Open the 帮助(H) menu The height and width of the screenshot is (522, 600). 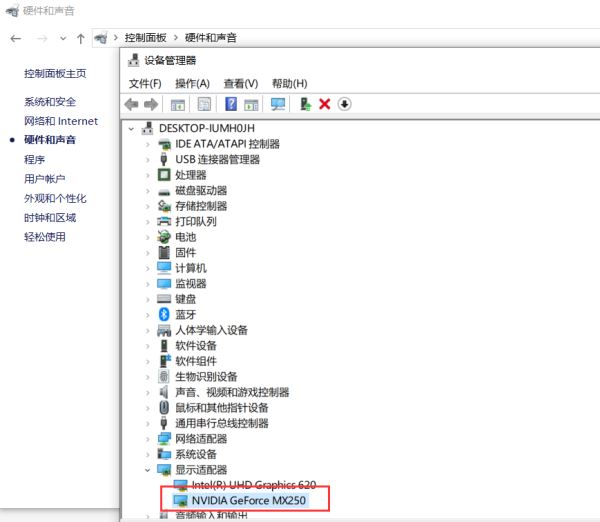tap(289, 83)
